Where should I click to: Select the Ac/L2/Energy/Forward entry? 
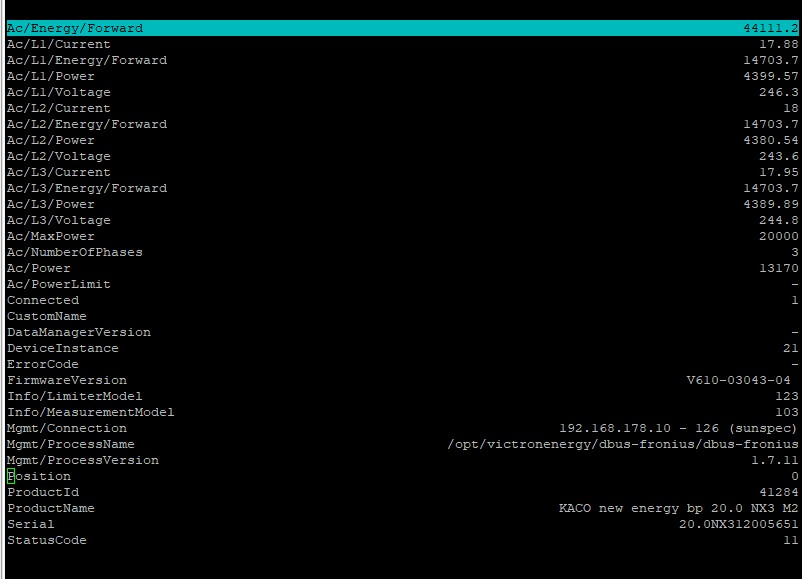pos(402,124)
